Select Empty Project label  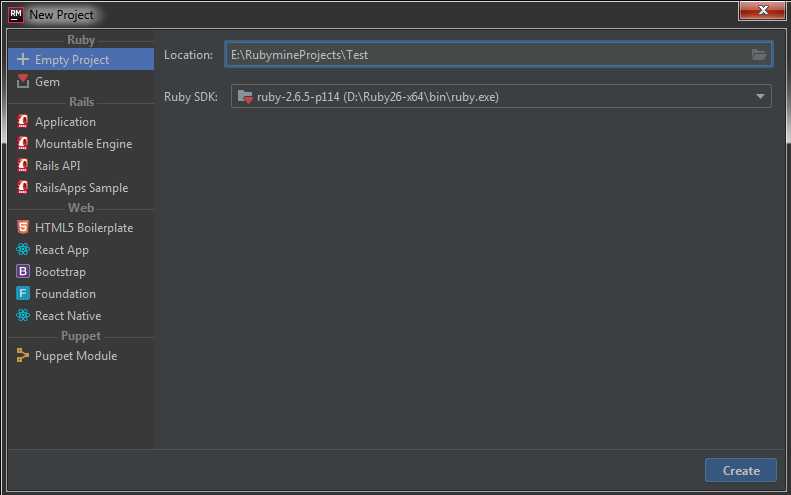pos(72,60)
